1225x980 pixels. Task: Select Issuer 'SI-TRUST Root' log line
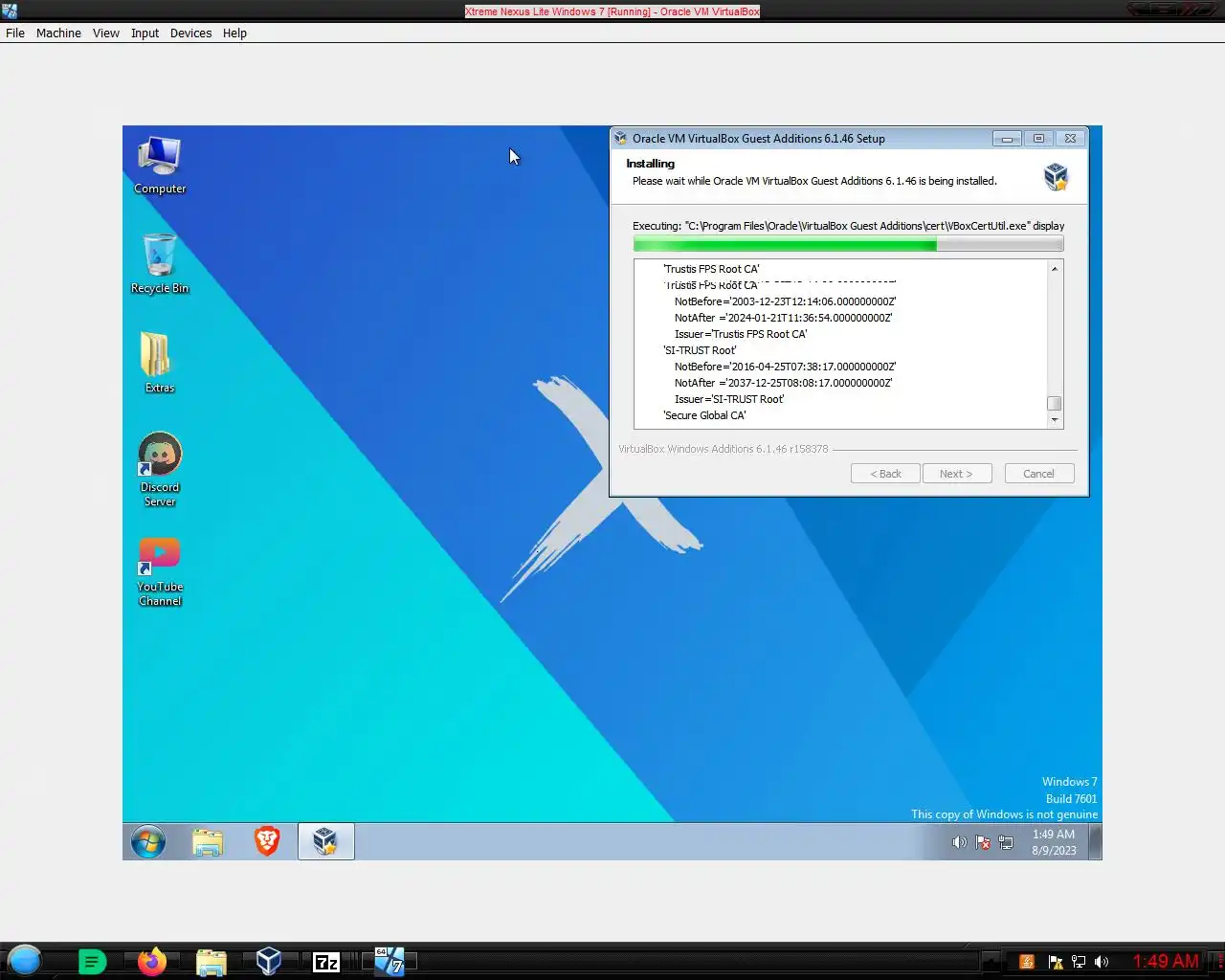(729, 399)
